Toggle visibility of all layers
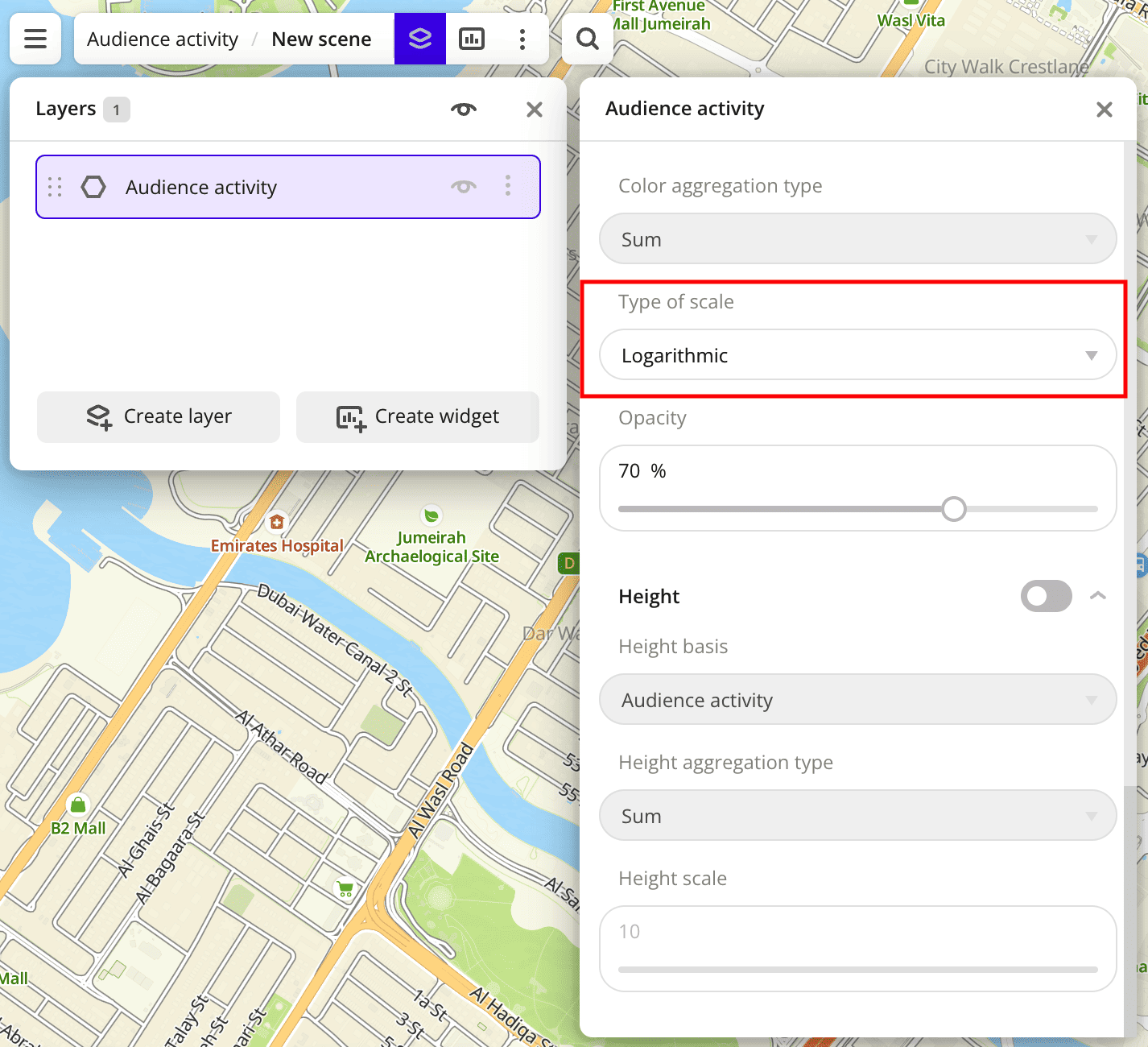Viewport: 1148px width, 1047px height. pyautogui.click(x=464, y=110)
